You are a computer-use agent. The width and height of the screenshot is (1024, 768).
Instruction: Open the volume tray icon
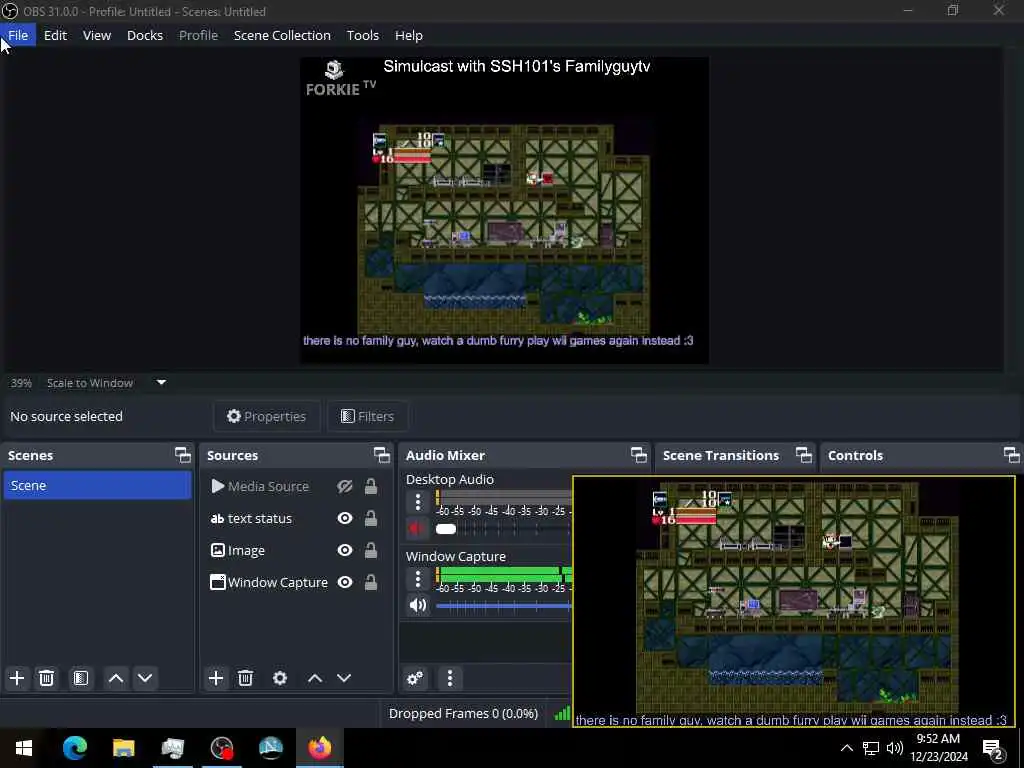tap(895, 748)
